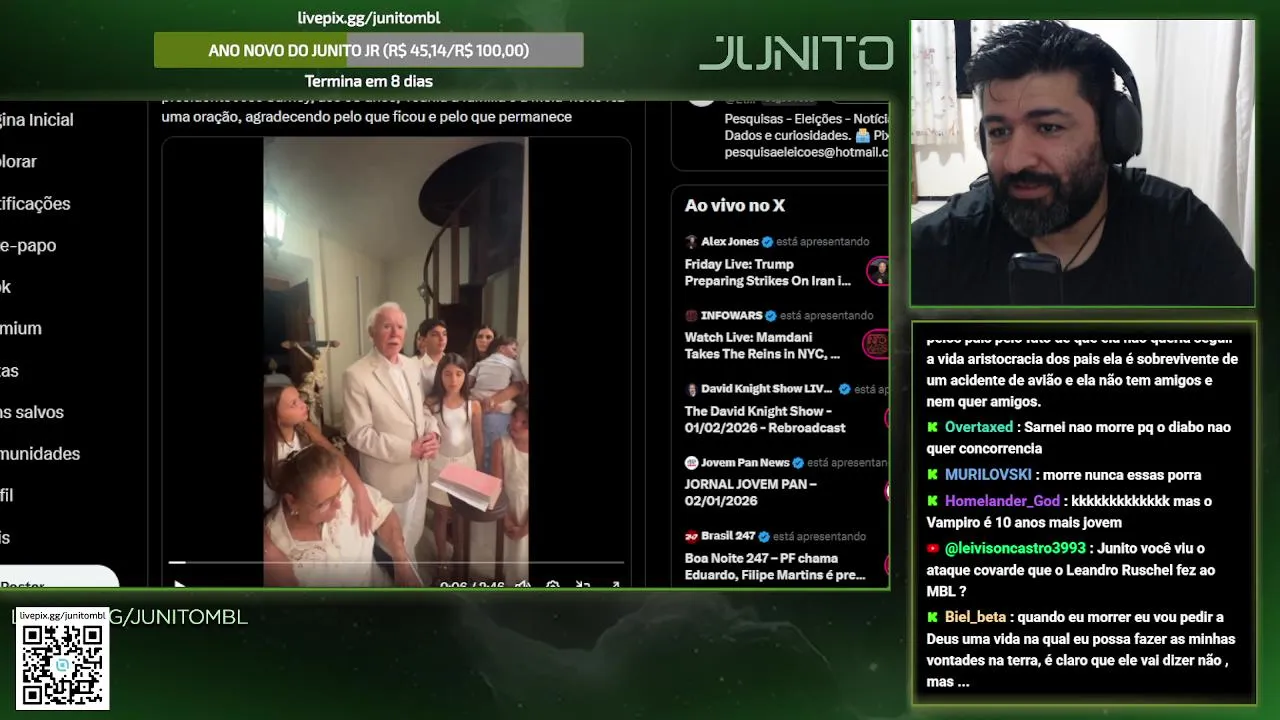Image resolution: width=1280 pixels, height=720 pixels.
Task: Click Brasil 247 avatar icon
Action: click(691, 537)
